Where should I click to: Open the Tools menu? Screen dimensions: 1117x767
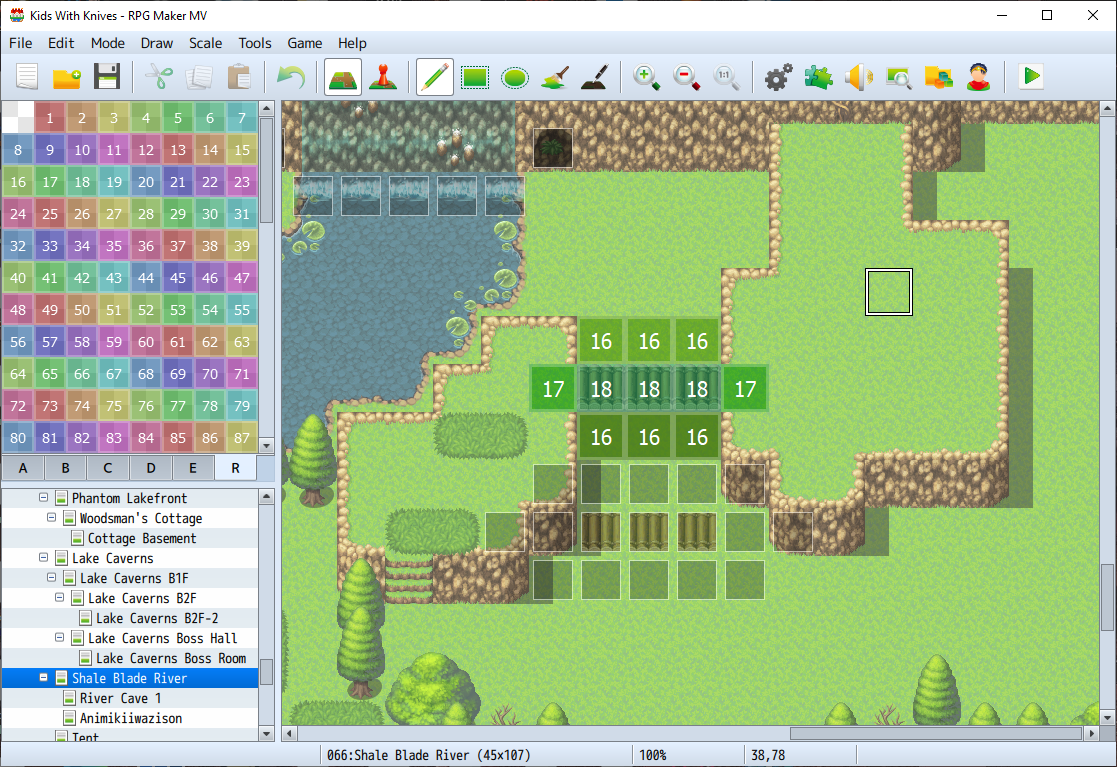click(255, 43)
